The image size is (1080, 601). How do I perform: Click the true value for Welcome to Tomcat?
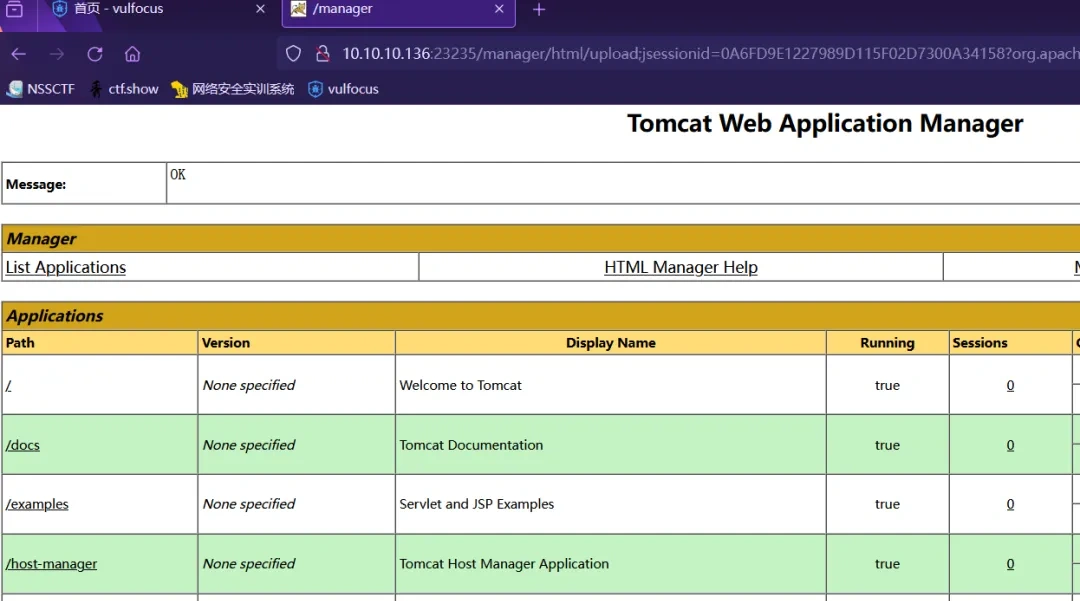887,386
